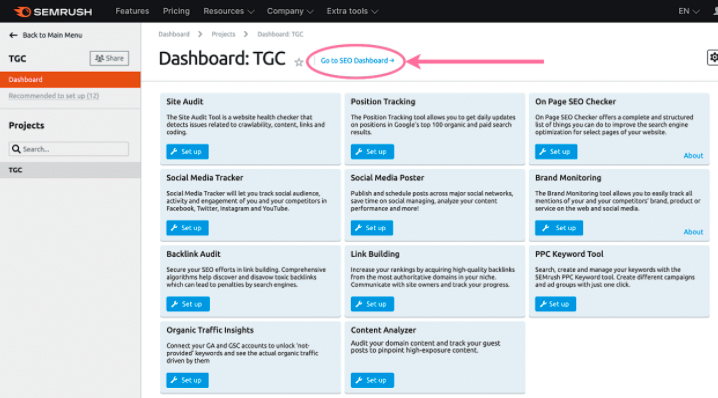Screen dimensions: 718x398
Task: Share the TGC project
Action: pos(109,58)
